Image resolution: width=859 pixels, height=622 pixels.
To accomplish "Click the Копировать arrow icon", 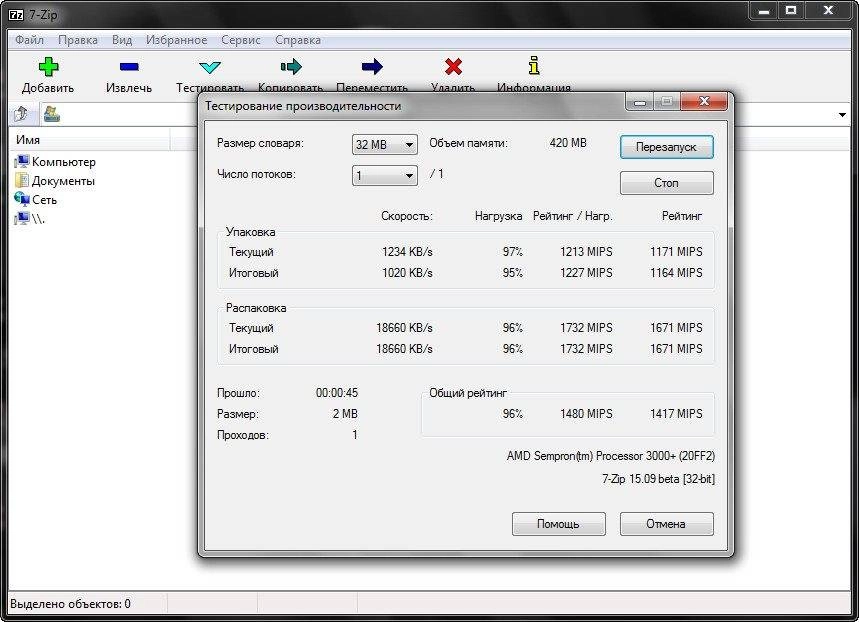I will tap(291, 67).
